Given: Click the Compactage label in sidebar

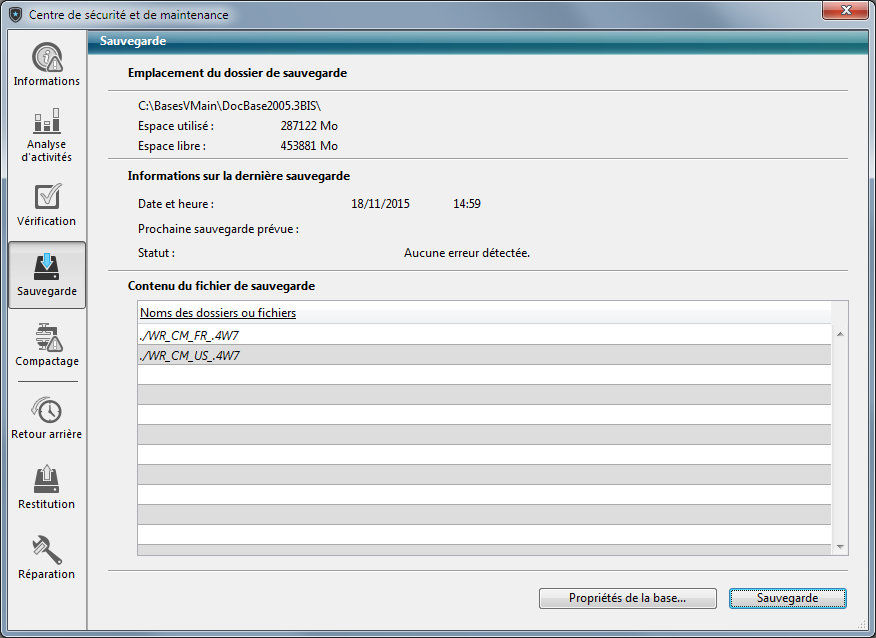Looking at the screenshot, I should (46, 361).
